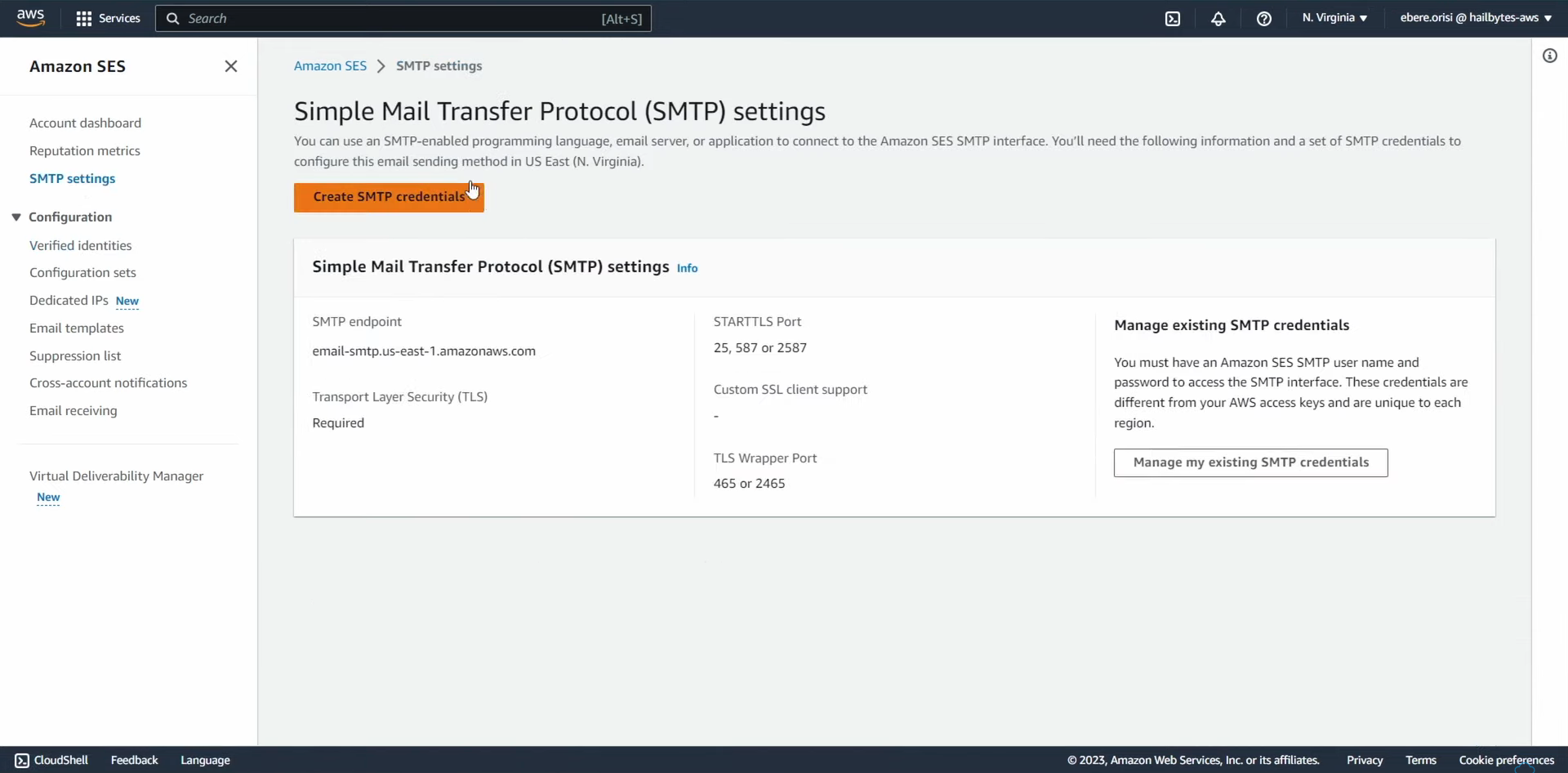The width and height of the screenshot is (1568, 773).
Task: Click the New badge beside Dedicated IPs
Action: pyautogui.click(x=127, y=301)
